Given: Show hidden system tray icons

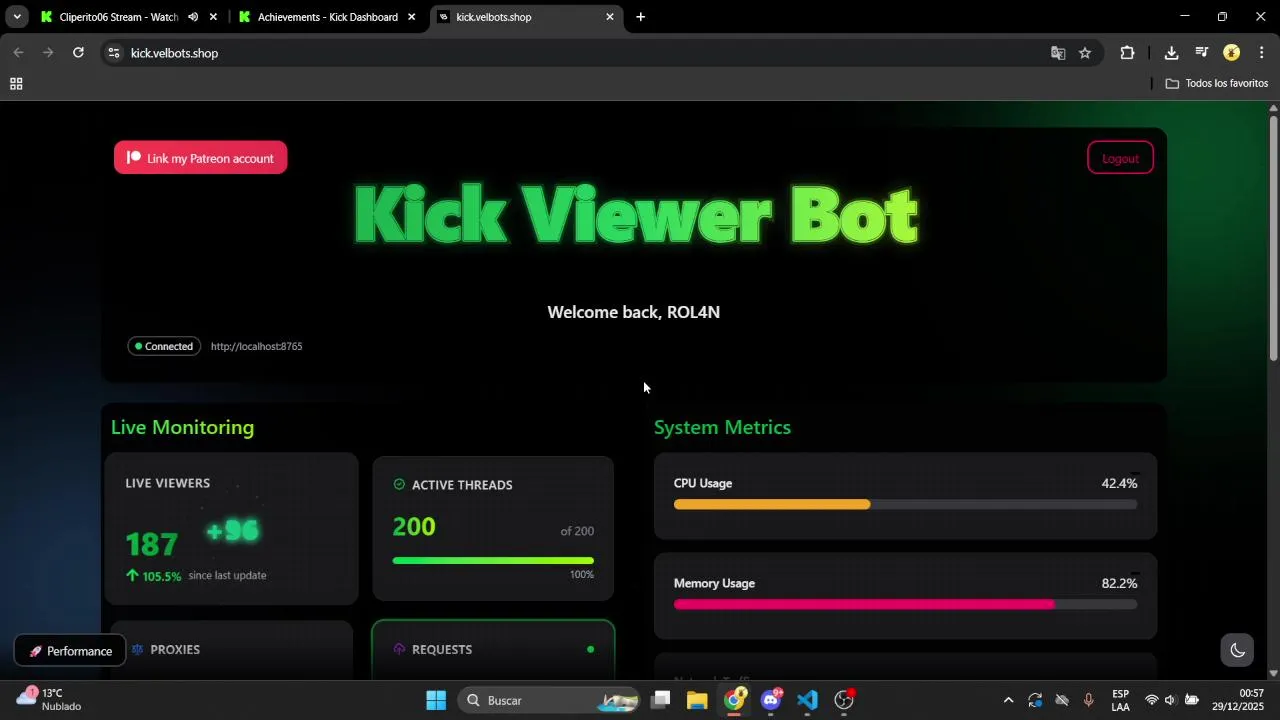Looking at the screenshot, I should pos(1008,700).
